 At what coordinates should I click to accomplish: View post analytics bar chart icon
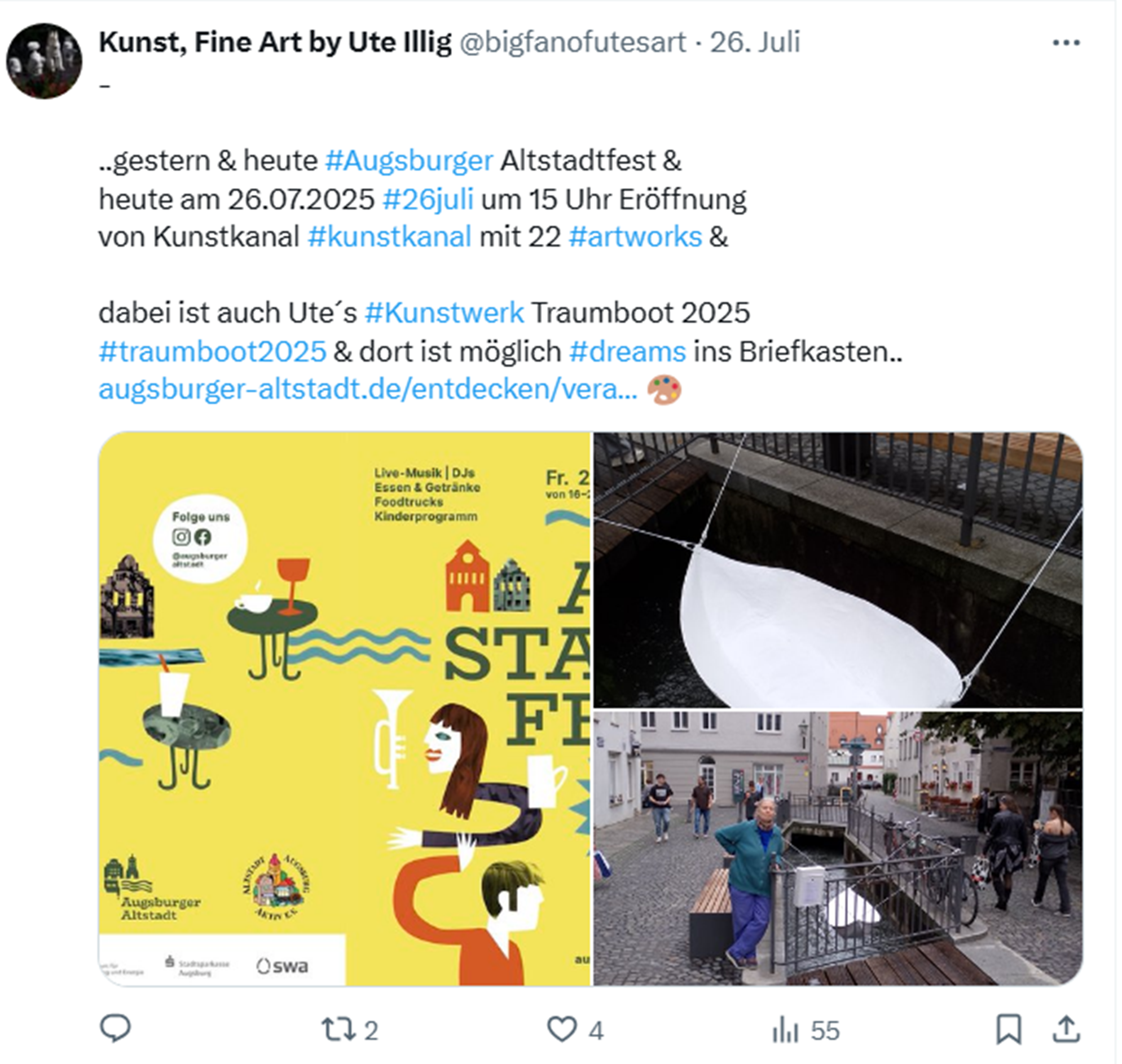coord(785,1030)
